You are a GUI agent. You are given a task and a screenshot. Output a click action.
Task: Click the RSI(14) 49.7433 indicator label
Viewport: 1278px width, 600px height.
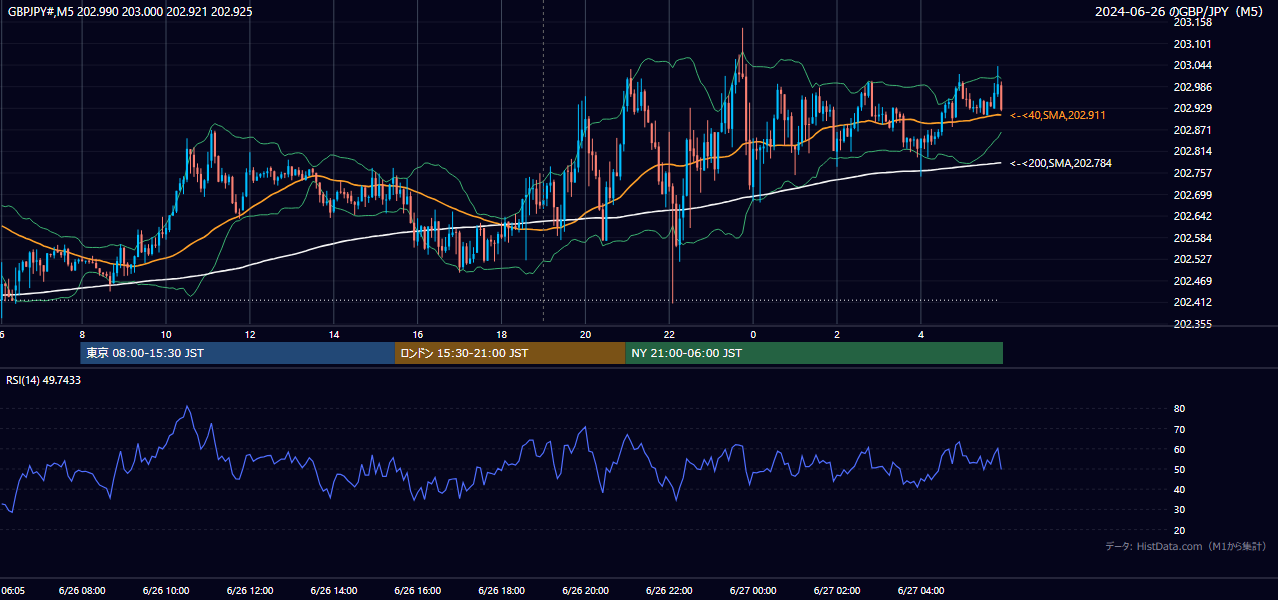[44, 380]
